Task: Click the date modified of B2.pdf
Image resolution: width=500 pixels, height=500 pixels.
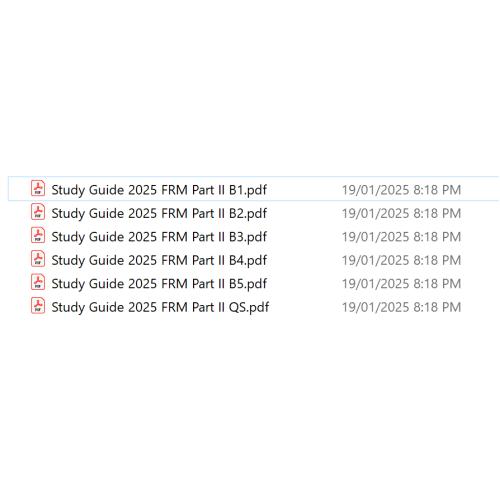Action: [x=401, y=213]
